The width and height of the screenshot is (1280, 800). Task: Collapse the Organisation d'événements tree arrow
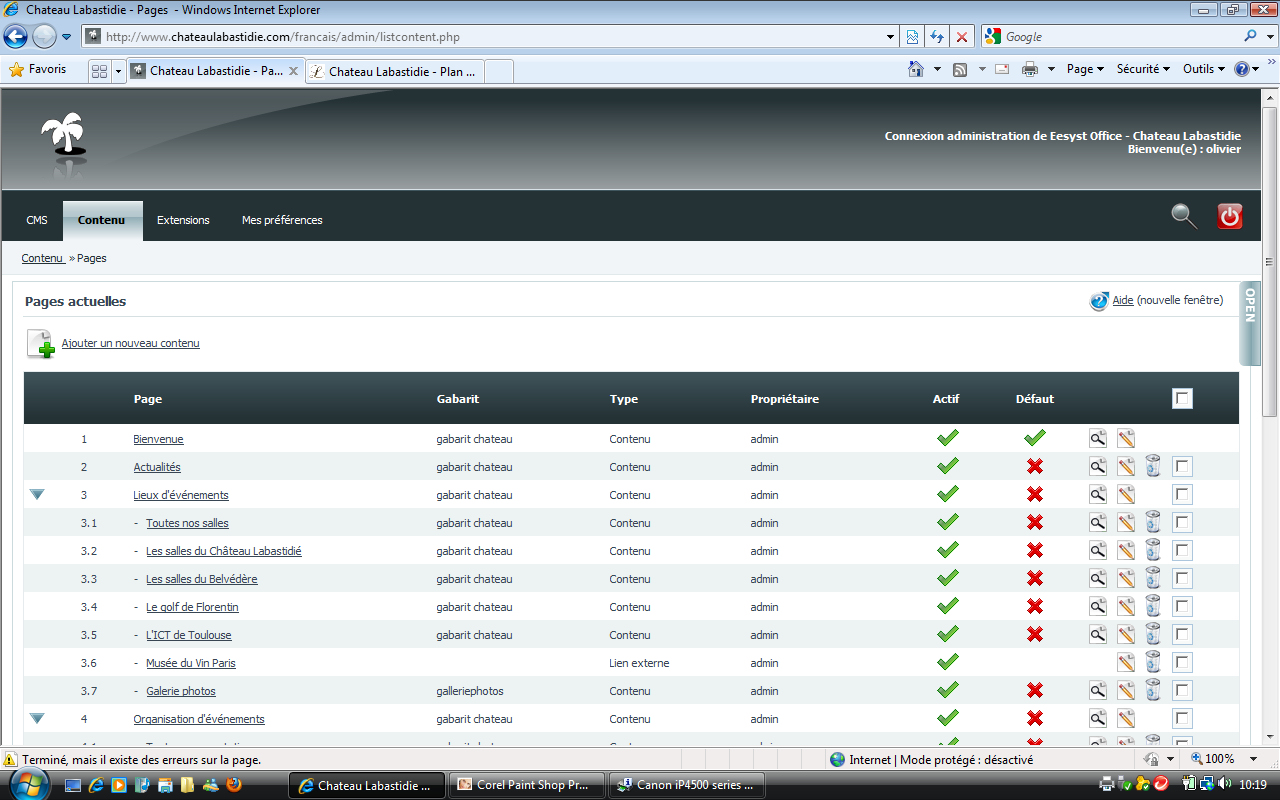tap(38, 718)
